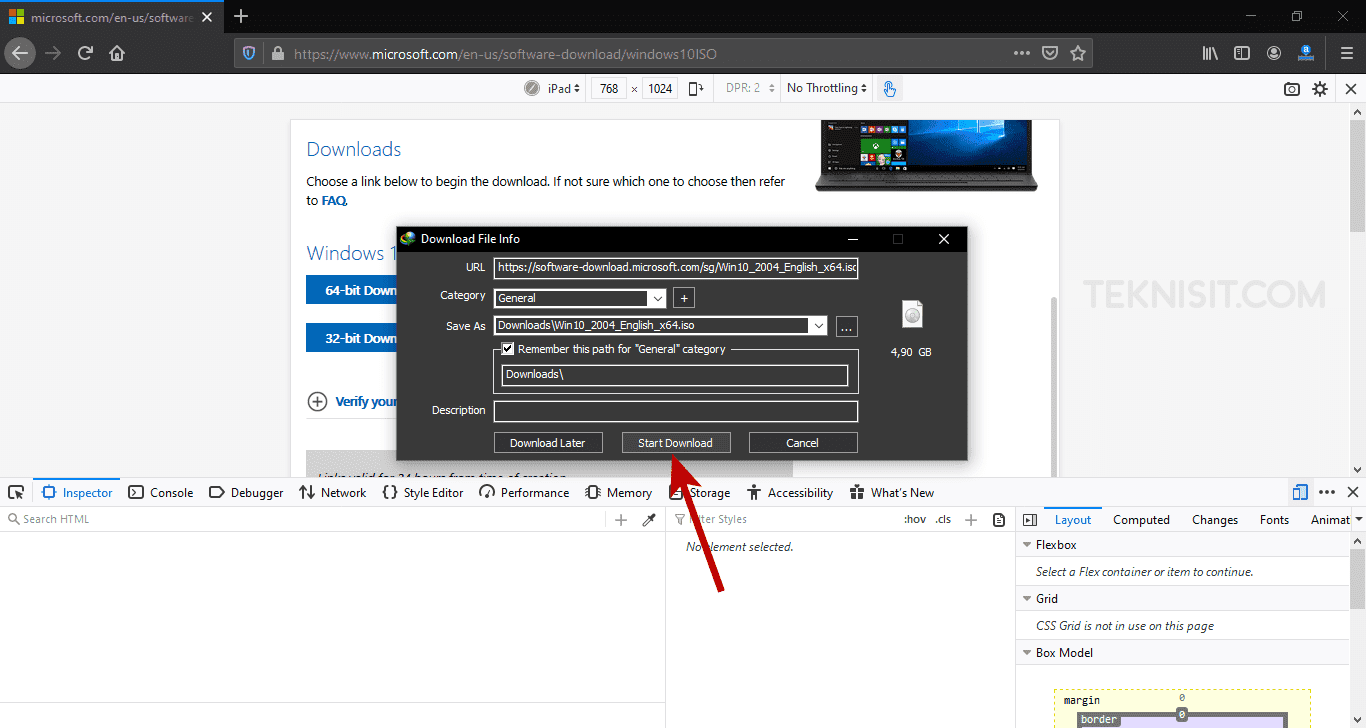Open the DPR dropdown

pos(750,89)
